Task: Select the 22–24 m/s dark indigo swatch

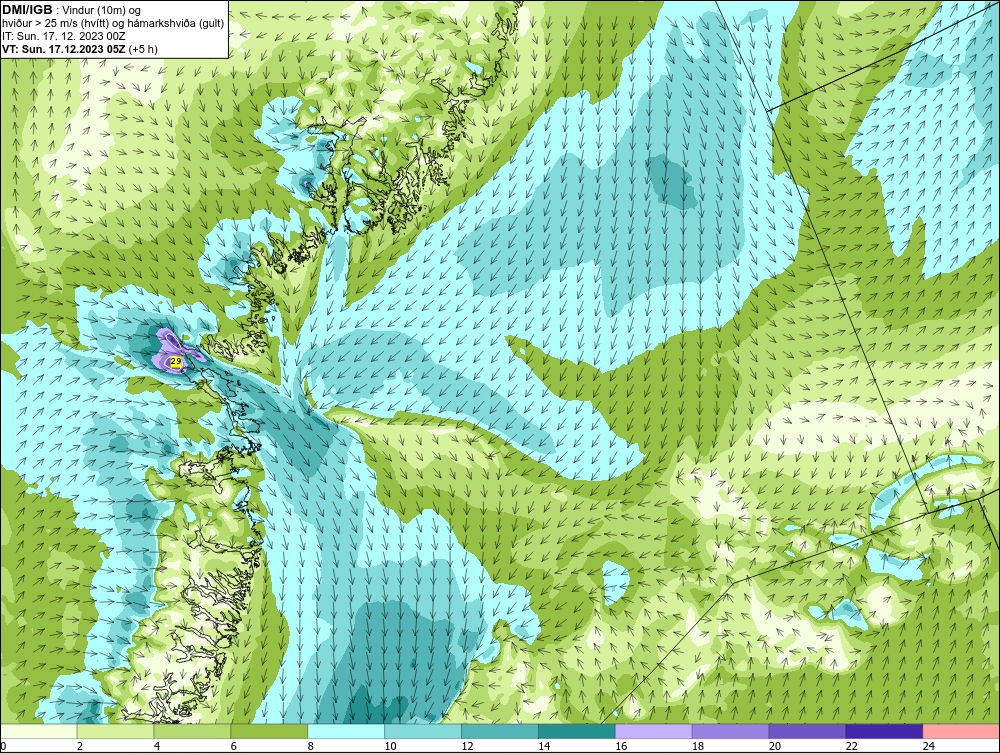Action: [884, 731]
